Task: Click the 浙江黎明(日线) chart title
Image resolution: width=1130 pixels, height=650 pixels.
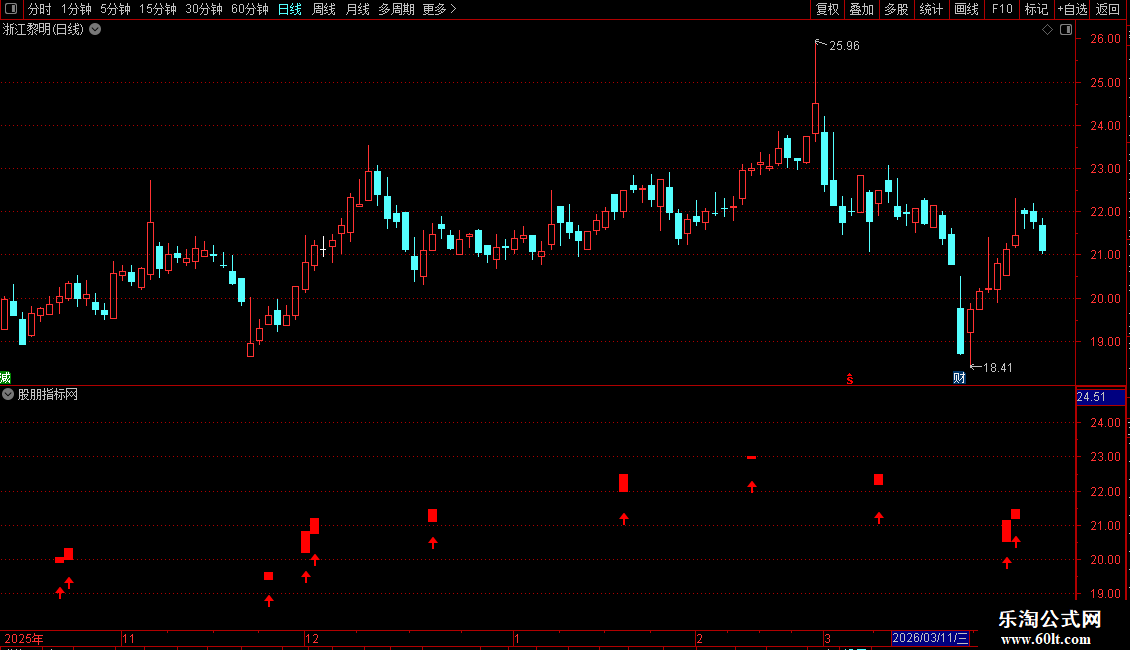Action: pos(43,30)
